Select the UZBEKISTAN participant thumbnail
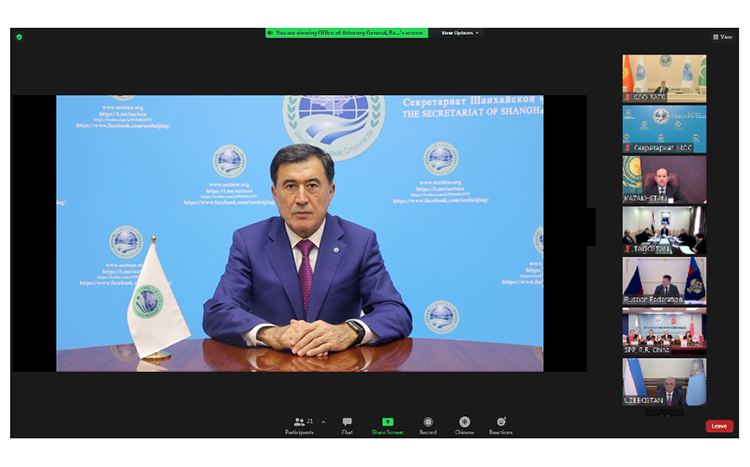Screen dimensions: 750x467 [664, 382]
